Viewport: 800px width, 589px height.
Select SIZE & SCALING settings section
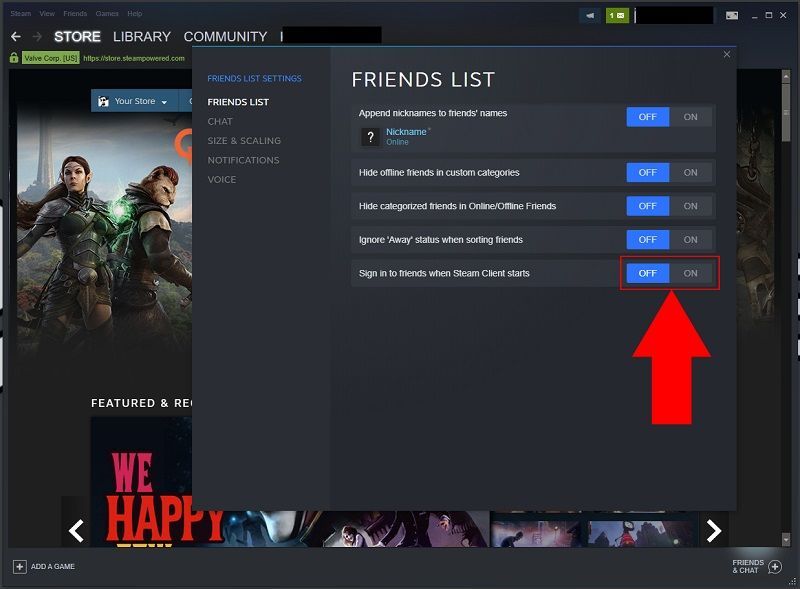click(x=244, y=141)
